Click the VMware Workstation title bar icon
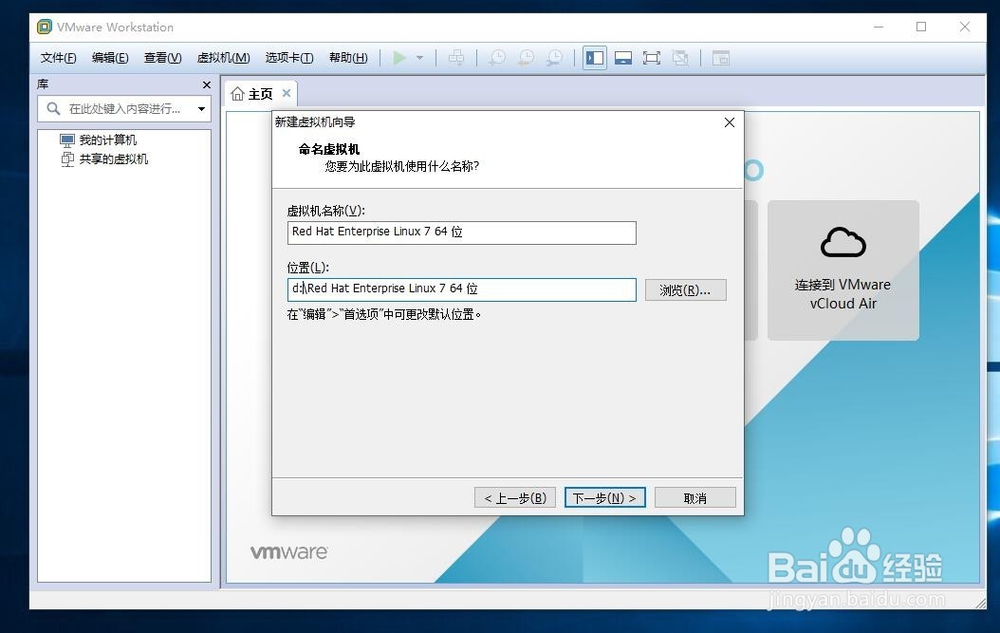The width and height of the screenshot is (1000, 633). [x=44, y=27]
